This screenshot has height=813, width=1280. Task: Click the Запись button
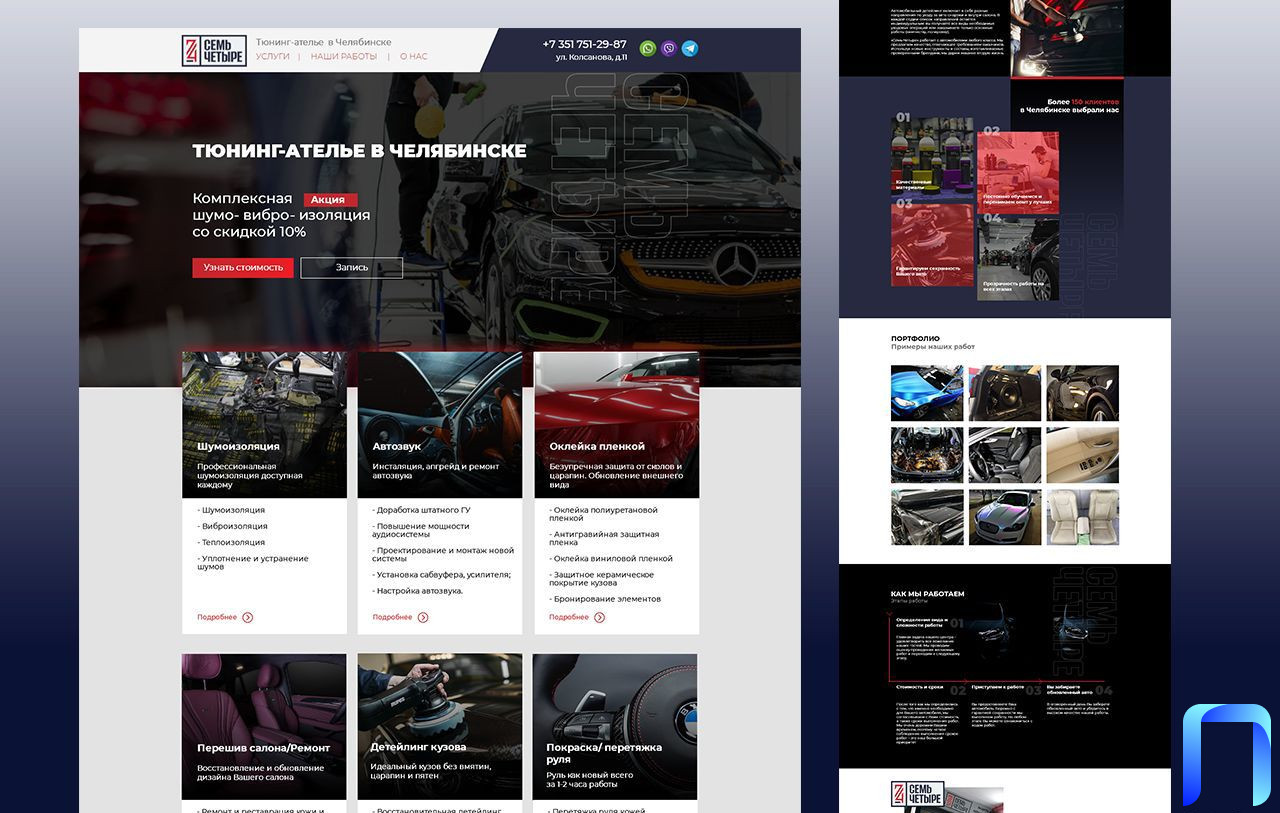point(352,268)
